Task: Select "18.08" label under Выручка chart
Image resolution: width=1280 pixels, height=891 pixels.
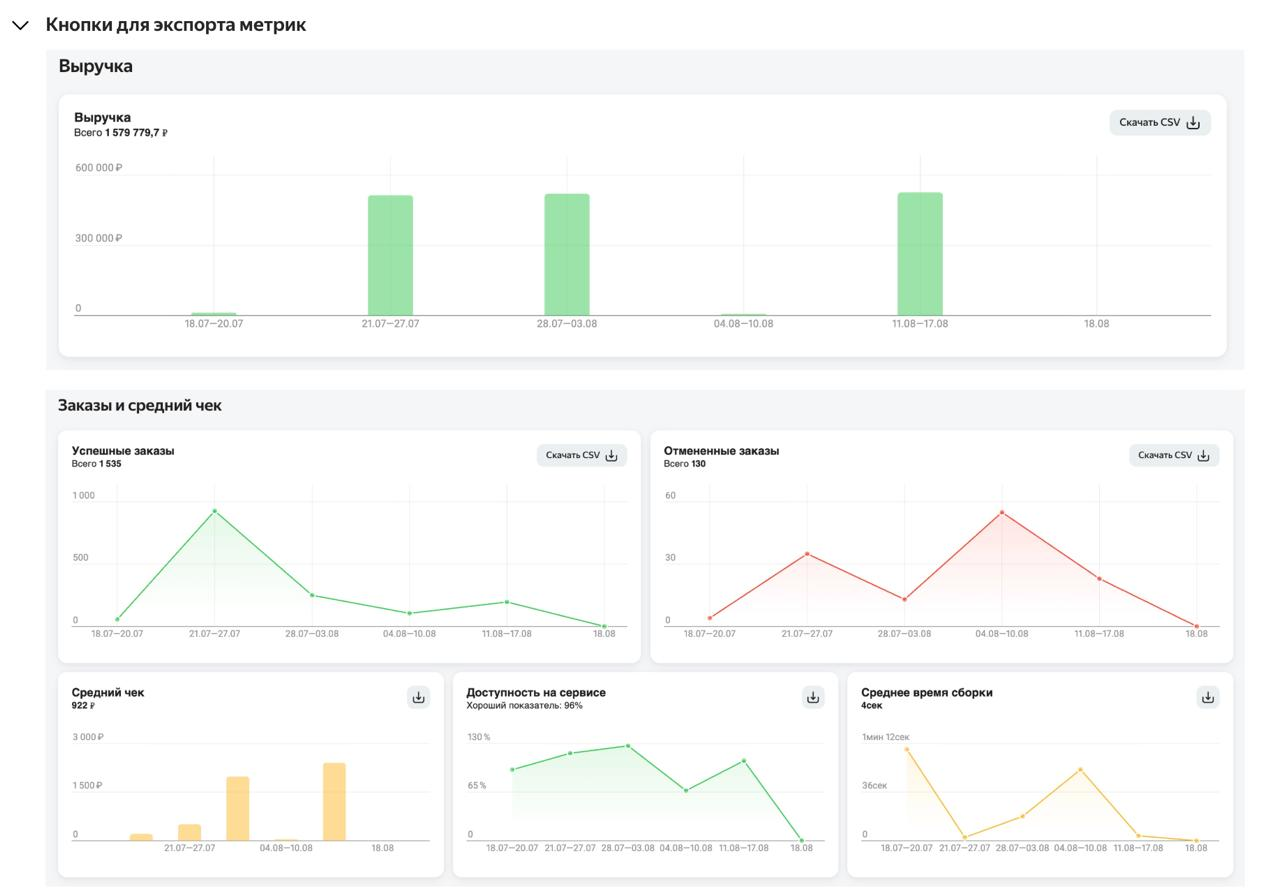Action: coord(1096,324)
